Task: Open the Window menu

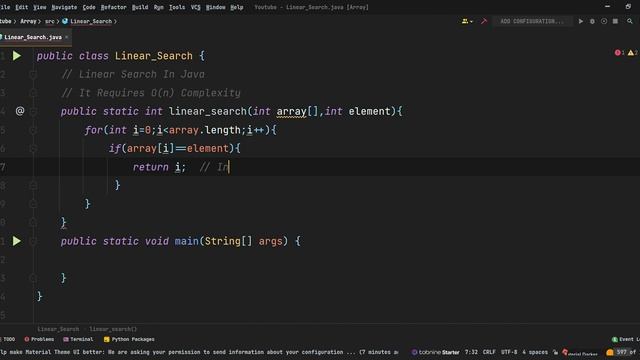Action: click(x=216, y=7)
